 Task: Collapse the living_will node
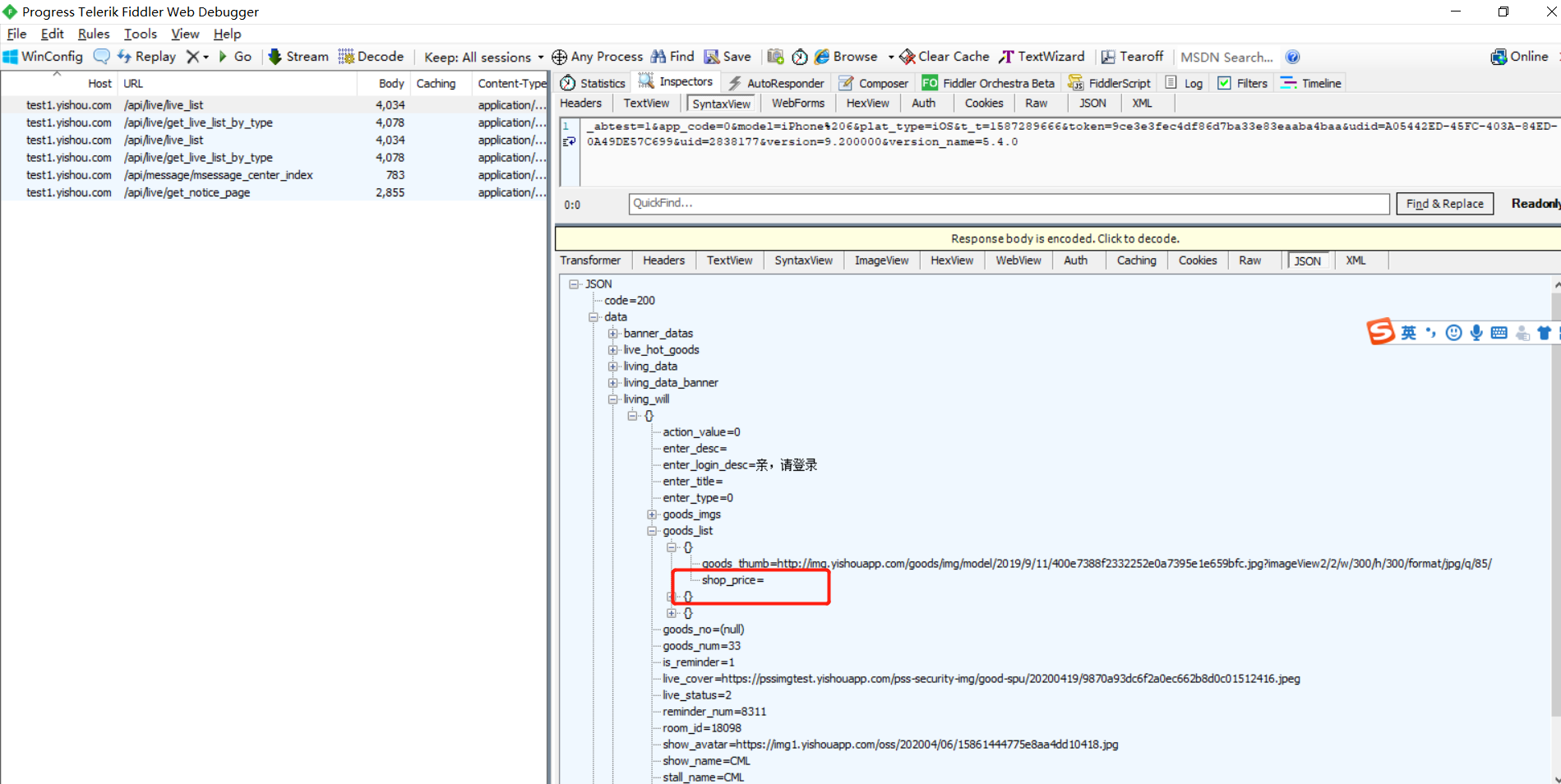click(613, 399)
